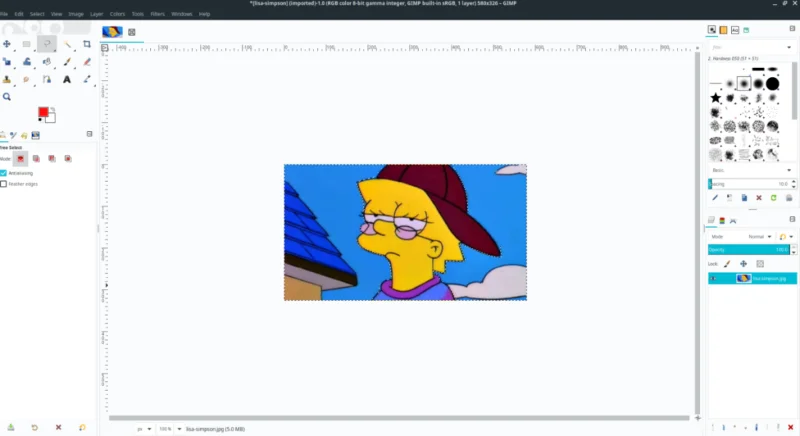Switch to Fonts tab in right dock
The width and height of the screenshot is (800, 436).
point(735,30)
